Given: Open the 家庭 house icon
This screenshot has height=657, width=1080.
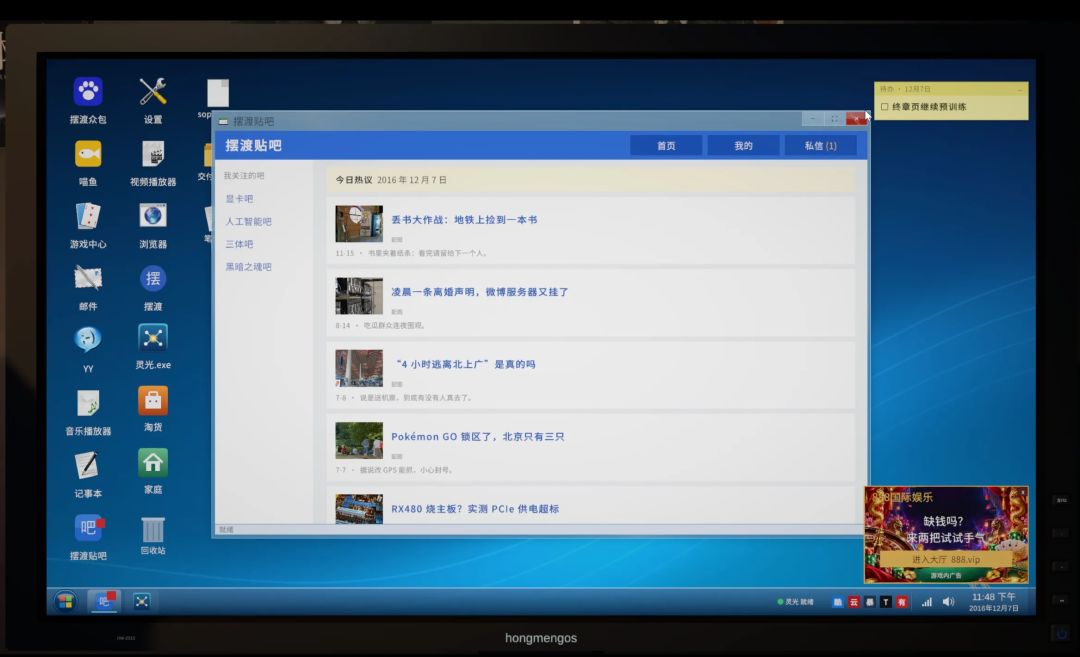Looking at the screenshot, I should 153,463.
